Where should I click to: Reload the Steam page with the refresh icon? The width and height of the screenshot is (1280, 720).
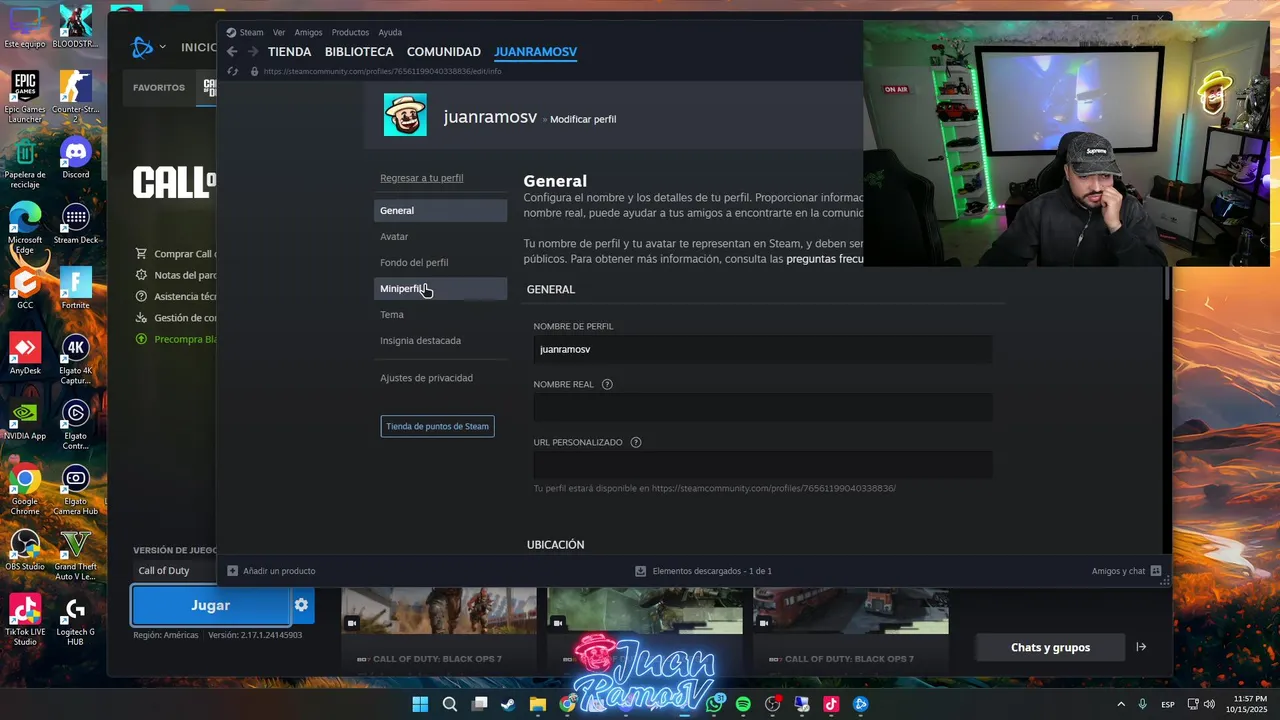[232, 72]
